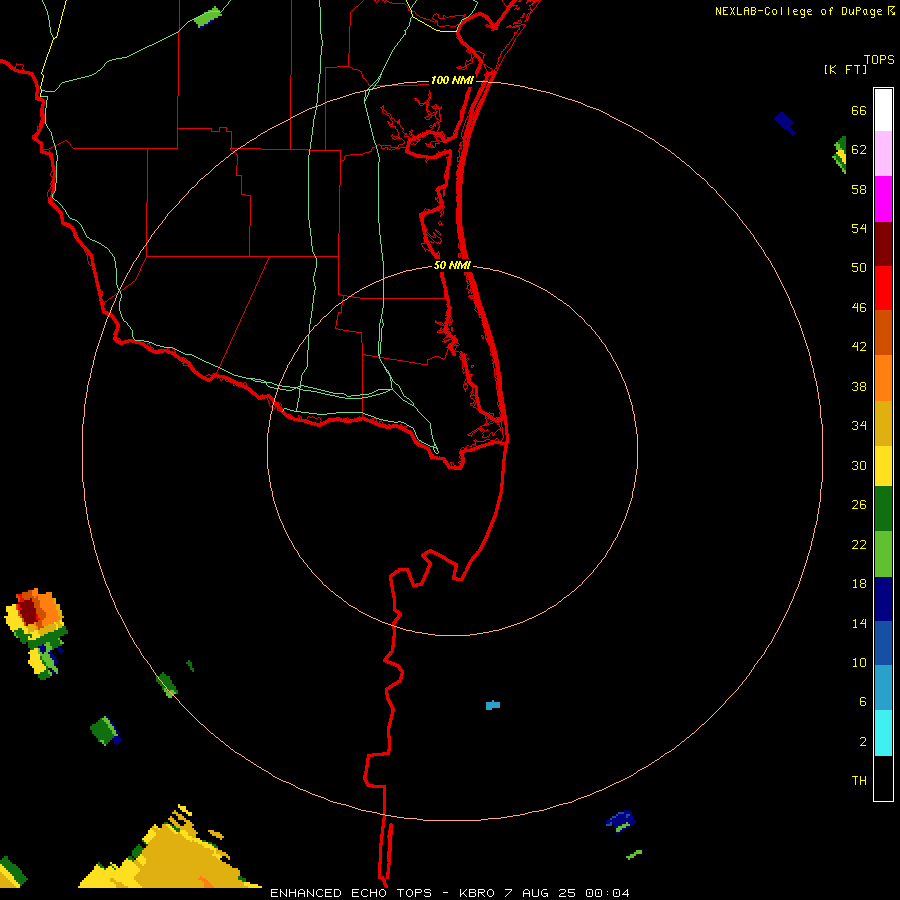Click the white swatch atop the tops legend
This screenshot has width=900, height=900.
point(883,110)
